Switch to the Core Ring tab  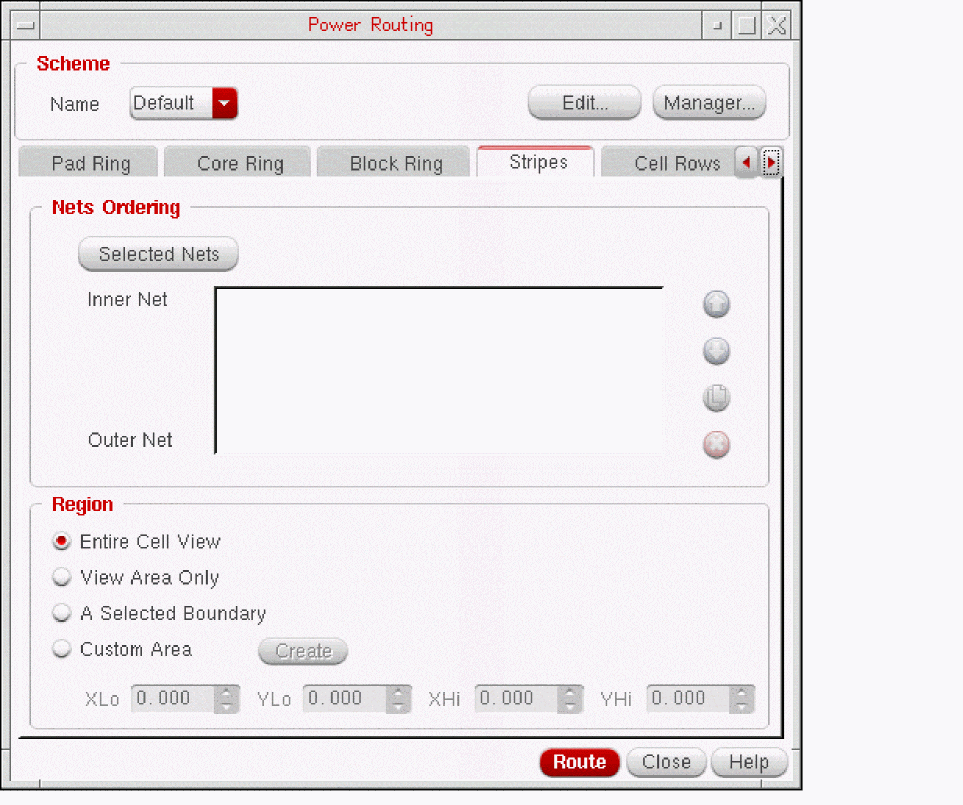pyautogui.click(x=240, y=164)
